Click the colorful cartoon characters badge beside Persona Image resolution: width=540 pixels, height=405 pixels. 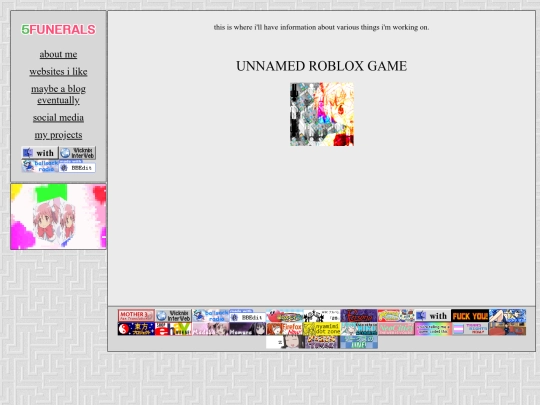tap(396, 315)
